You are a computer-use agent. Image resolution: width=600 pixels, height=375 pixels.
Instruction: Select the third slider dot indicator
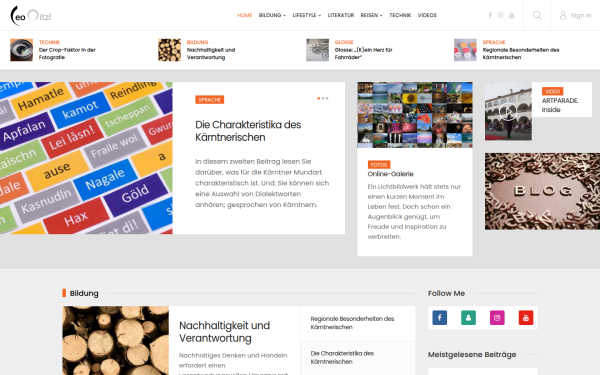(327, 98)
